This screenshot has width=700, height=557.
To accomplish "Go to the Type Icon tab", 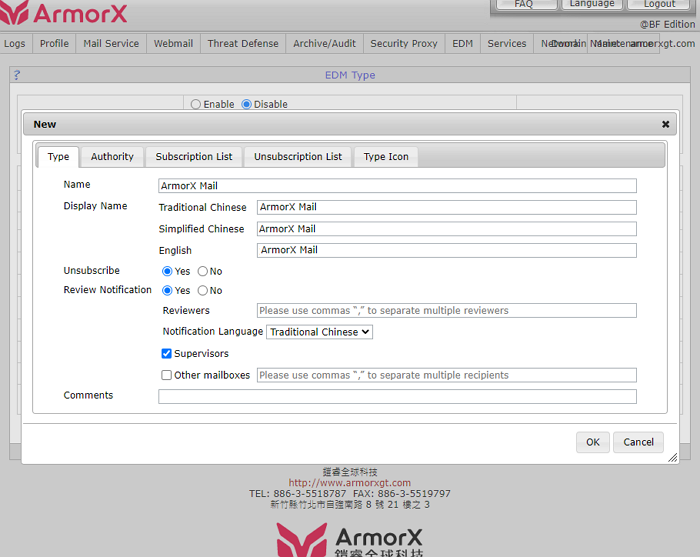I will click(386, 157).
